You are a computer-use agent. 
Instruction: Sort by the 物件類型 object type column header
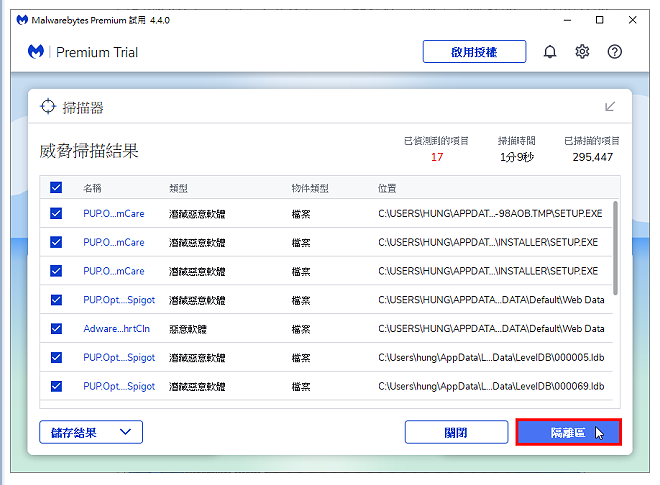(x=310, y=188)
